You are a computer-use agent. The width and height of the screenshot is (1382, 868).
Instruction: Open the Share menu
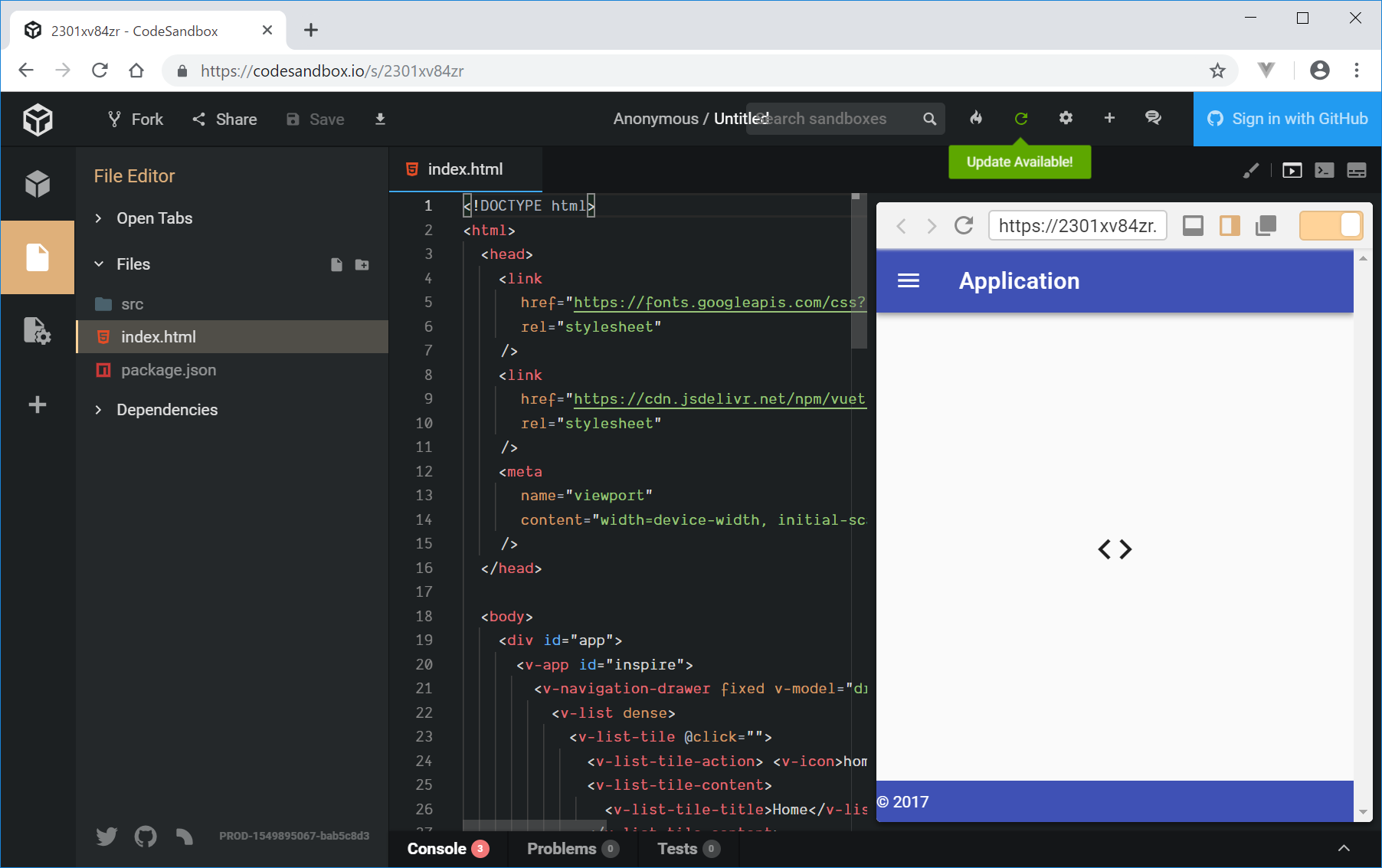click(224, 119)
